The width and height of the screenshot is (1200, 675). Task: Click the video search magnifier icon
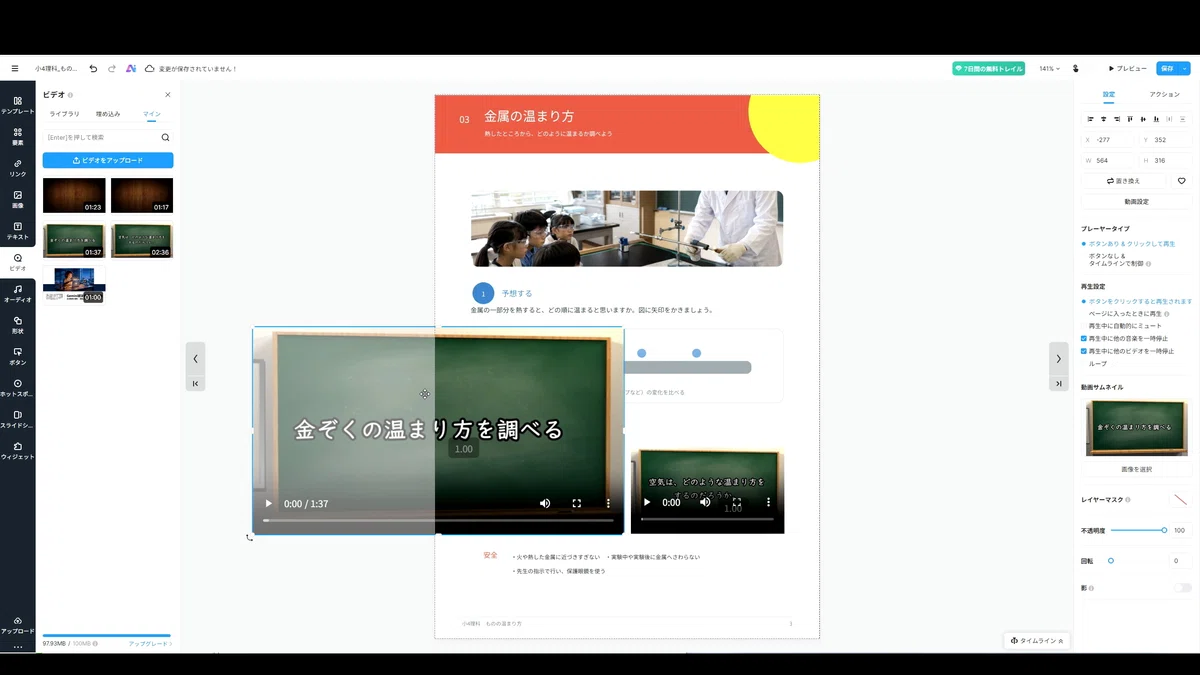click(166, 137)
